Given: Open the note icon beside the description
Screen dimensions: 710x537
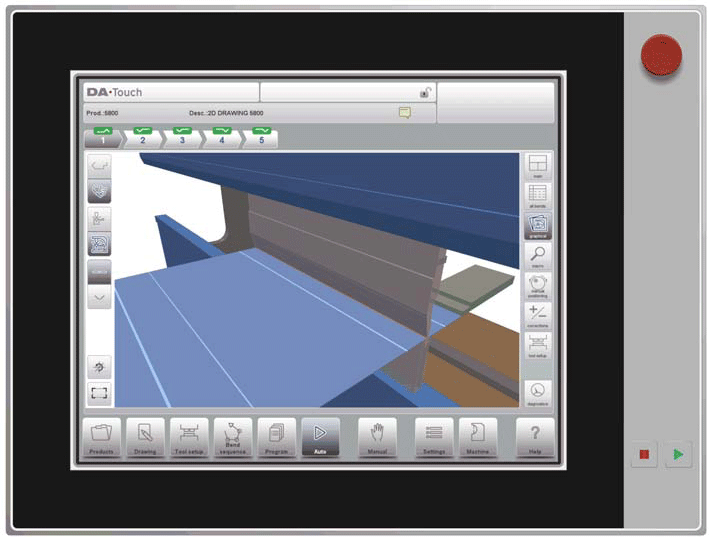Looking at the screenshot, I should 405,113.
